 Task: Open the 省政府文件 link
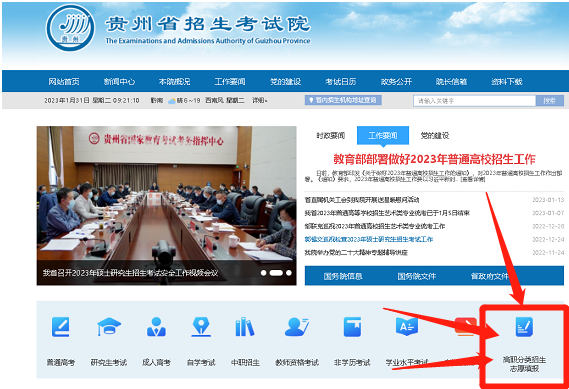(x=490, y=277)
